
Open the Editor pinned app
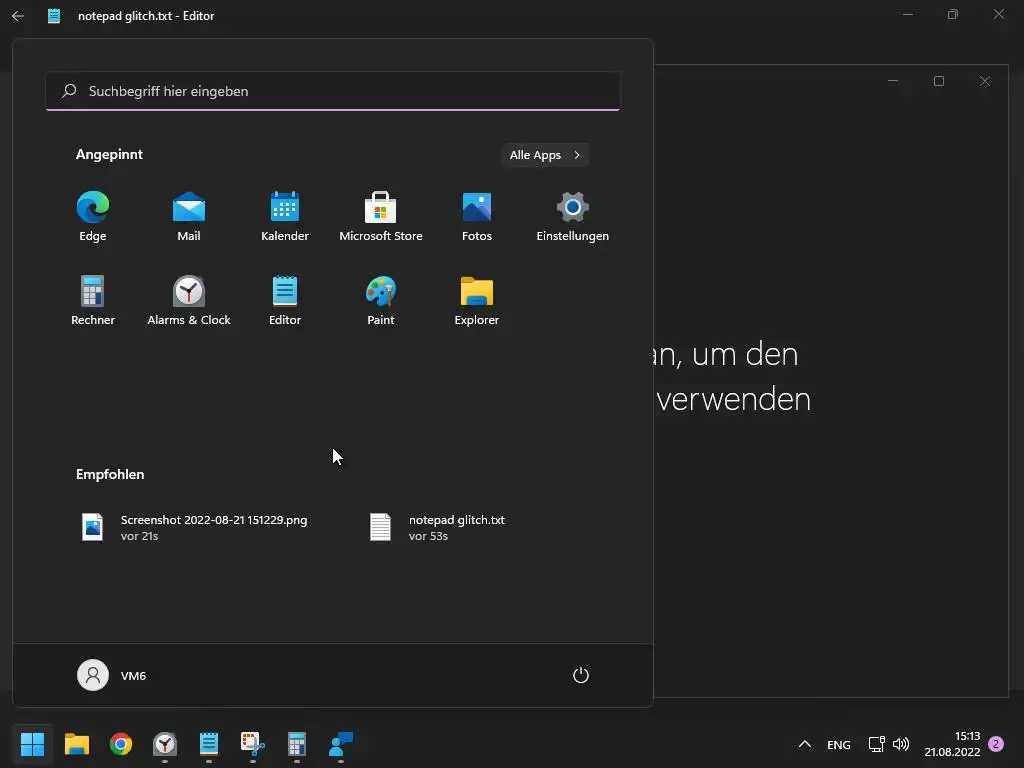point(285,300)
